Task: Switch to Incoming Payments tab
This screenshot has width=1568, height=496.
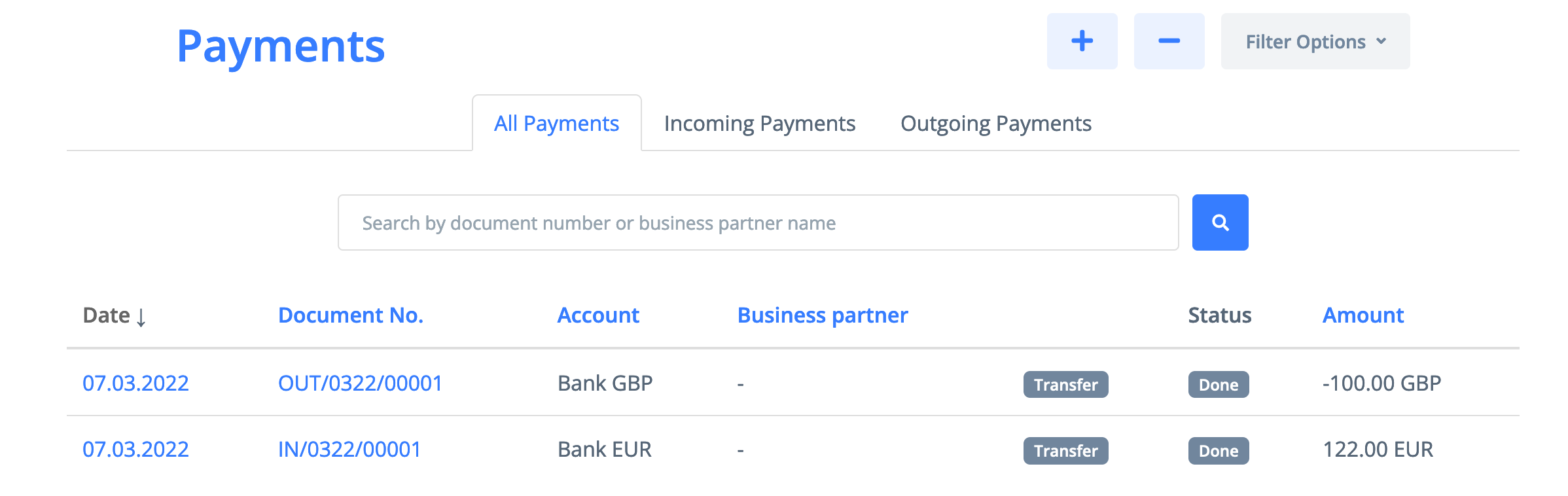Action: click(759, 124)
